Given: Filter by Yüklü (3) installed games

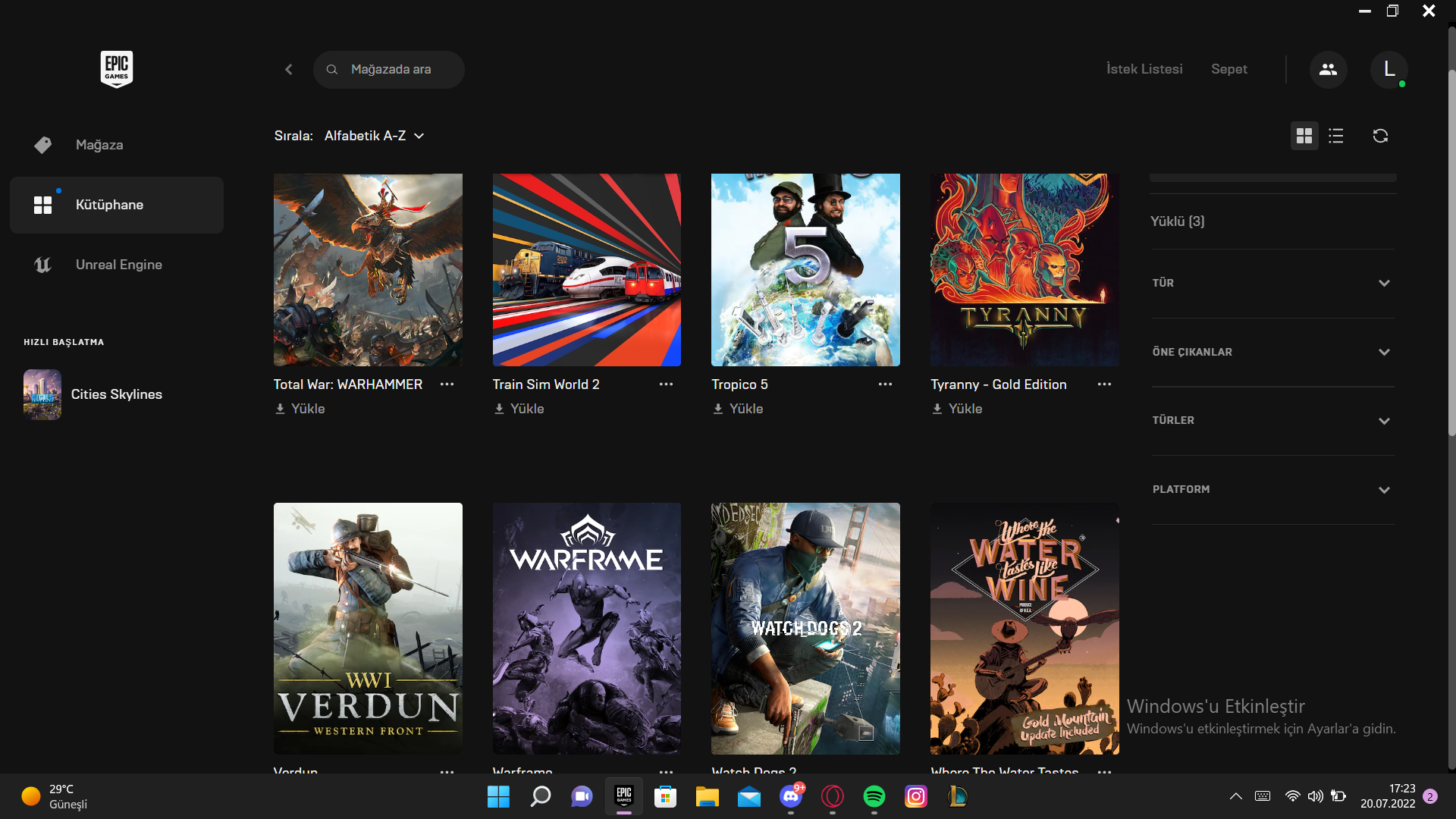Looking at the screenshot, I should point(1177,221).
